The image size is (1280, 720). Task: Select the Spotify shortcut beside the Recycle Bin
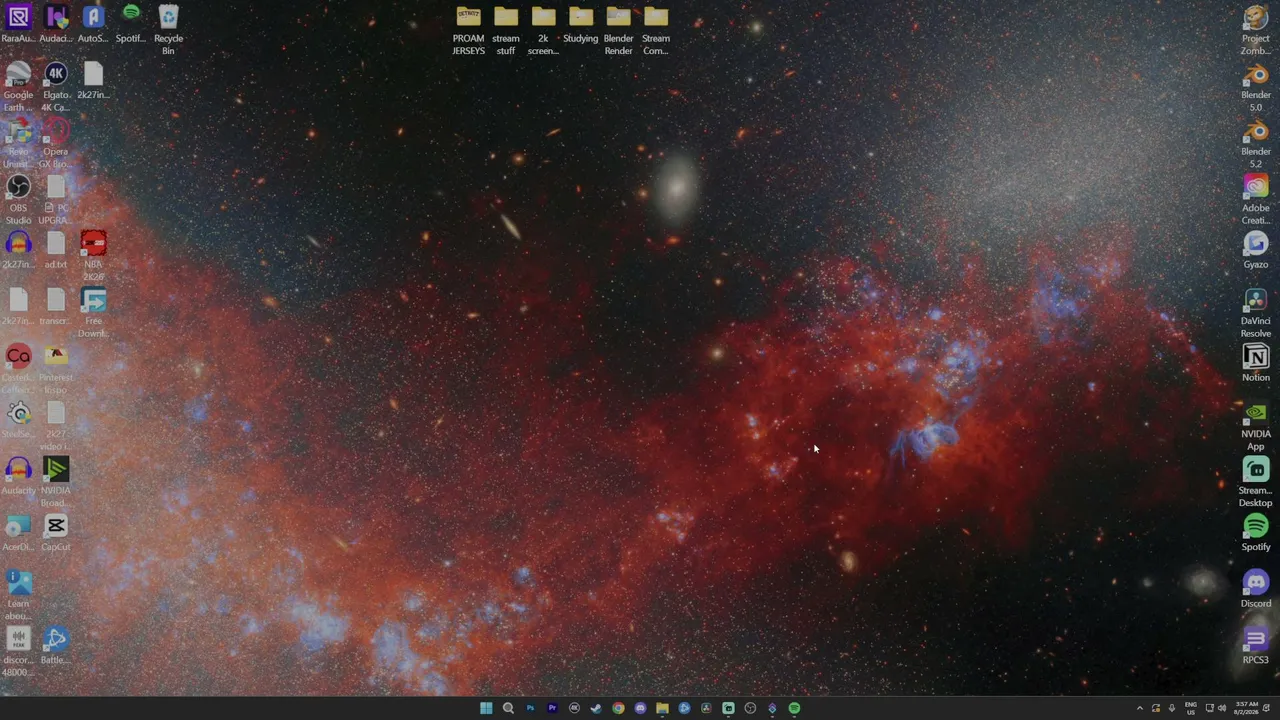[x=131, y=24]
